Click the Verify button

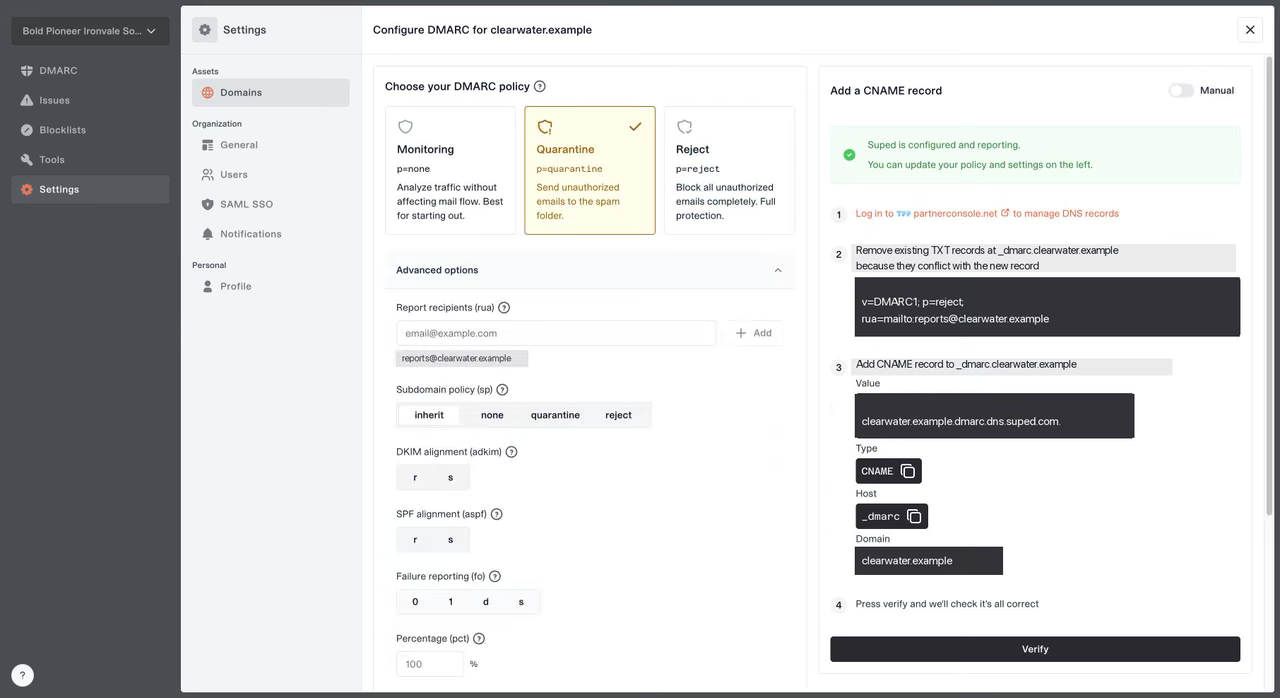coord(1035,649)
